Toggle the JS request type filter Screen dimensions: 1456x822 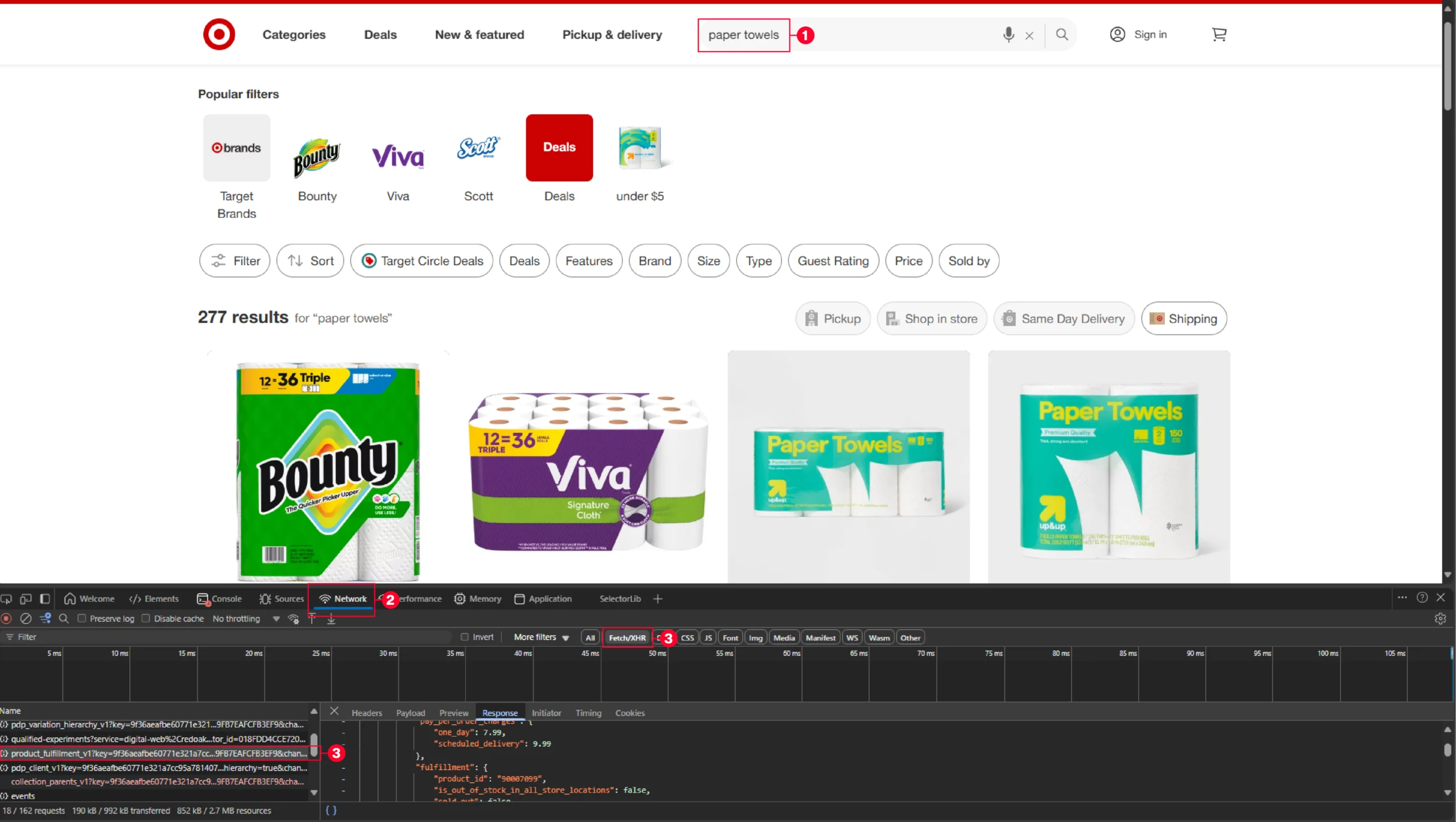pos(708,638)
